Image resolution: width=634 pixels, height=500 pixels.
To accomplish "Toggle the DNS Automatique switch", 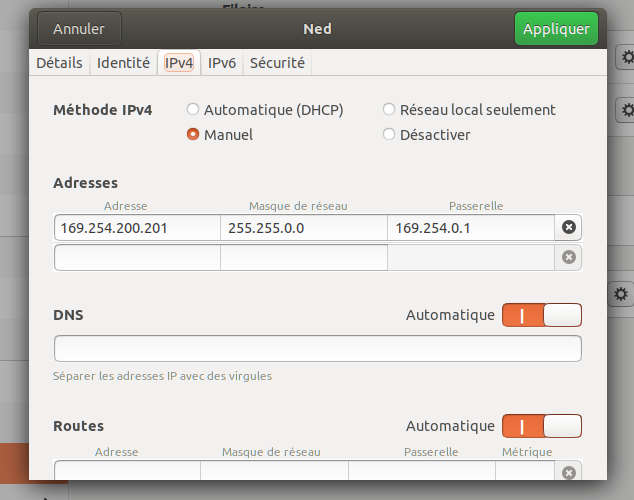I will point(541,315).
